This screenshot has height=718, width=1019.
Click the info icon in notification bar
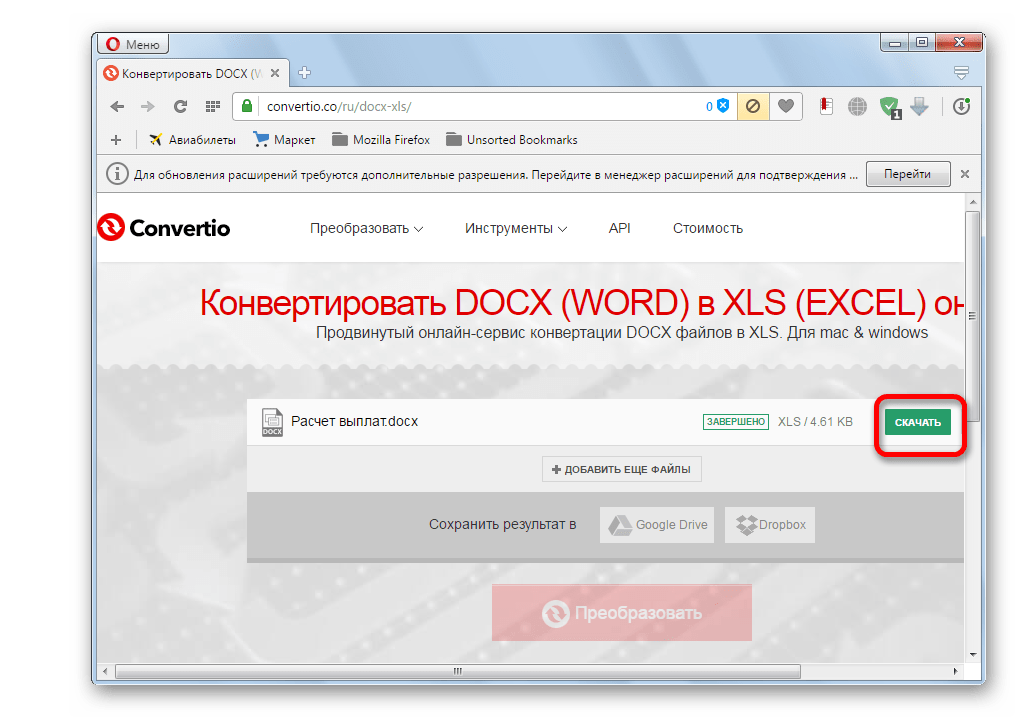click(117, 174)
